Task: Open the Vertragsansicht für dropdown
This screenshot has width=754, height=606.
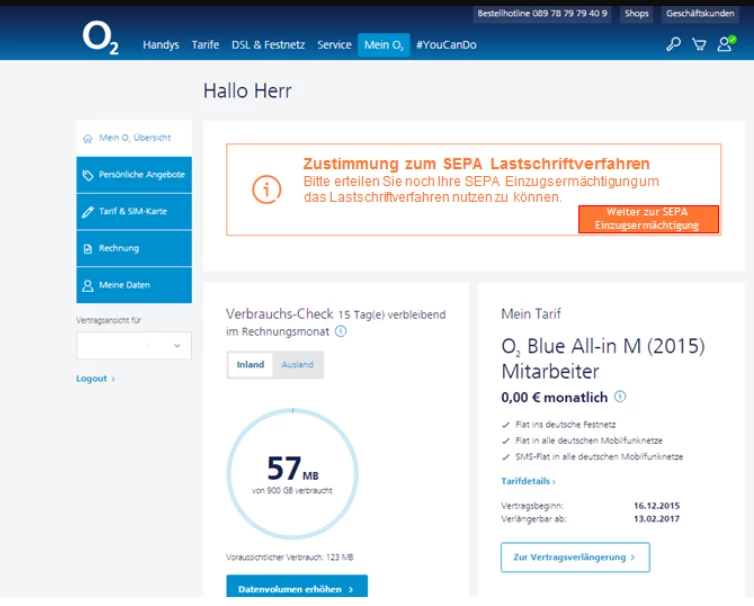Action: (134, 345)
